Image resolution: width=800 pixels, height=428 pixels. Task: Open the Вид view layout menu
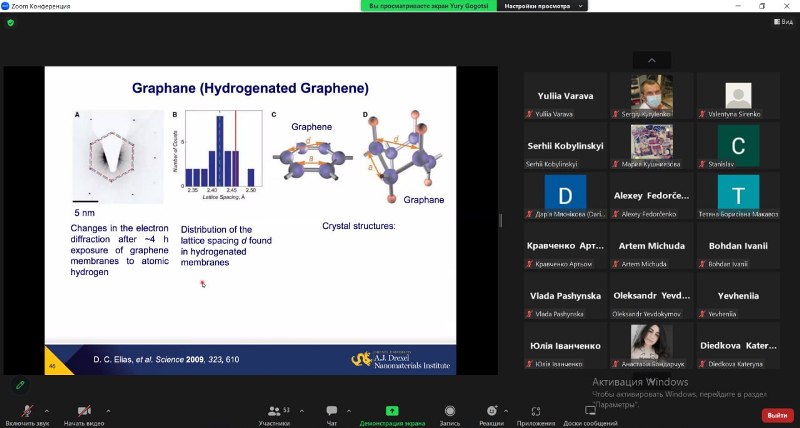point(783,22)
